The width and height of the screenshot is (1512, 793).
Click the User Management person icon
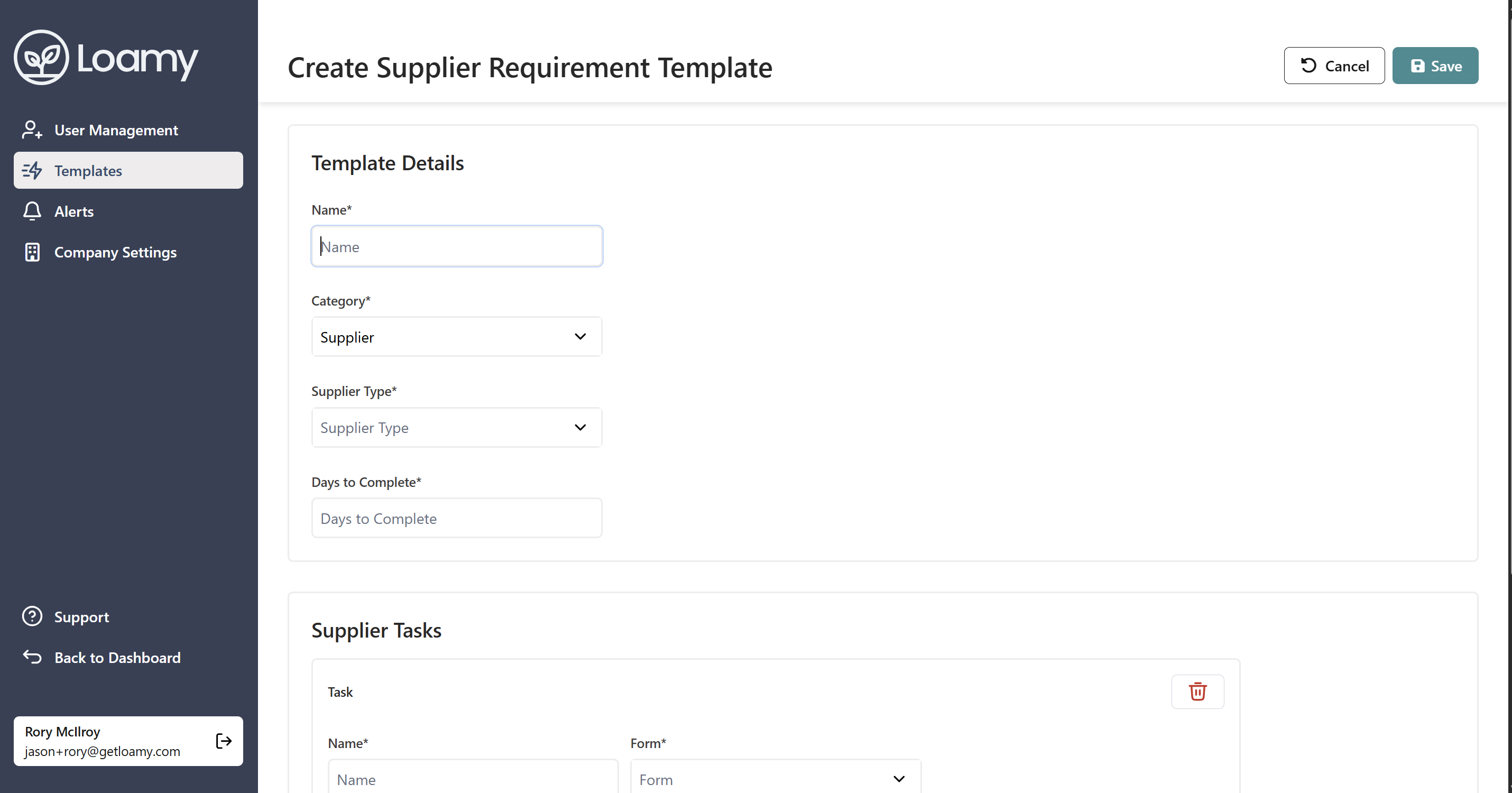click(x=32, y=130)
